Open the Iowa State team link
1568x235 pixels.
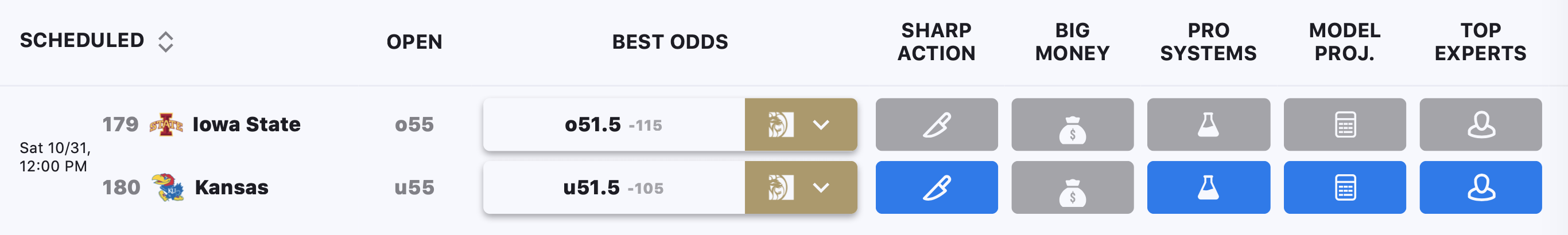247,124
